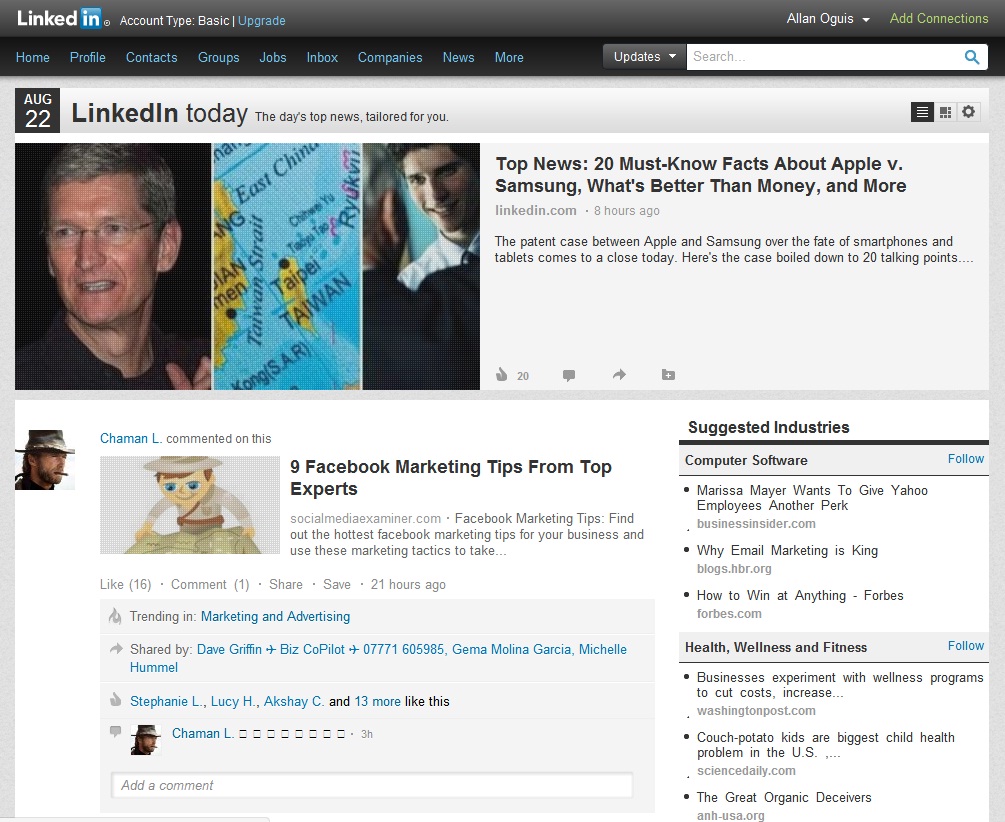Image resolution: width=1005 pixels, height=822 pixels.
Task: Go to the Inbox tab
Action: (322, 57)
